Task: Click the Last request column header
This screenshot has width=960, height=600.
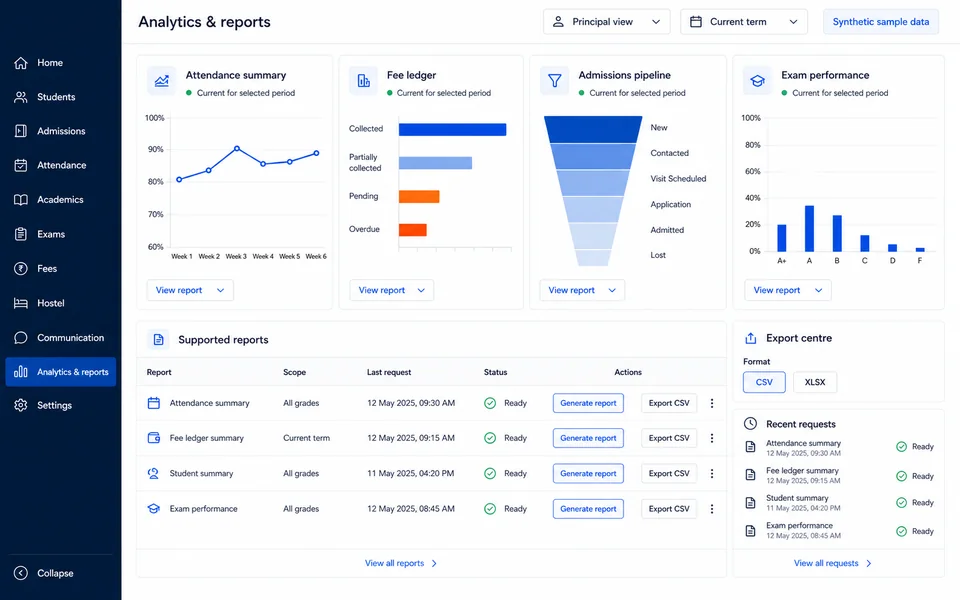Action: tap(389, 372)
